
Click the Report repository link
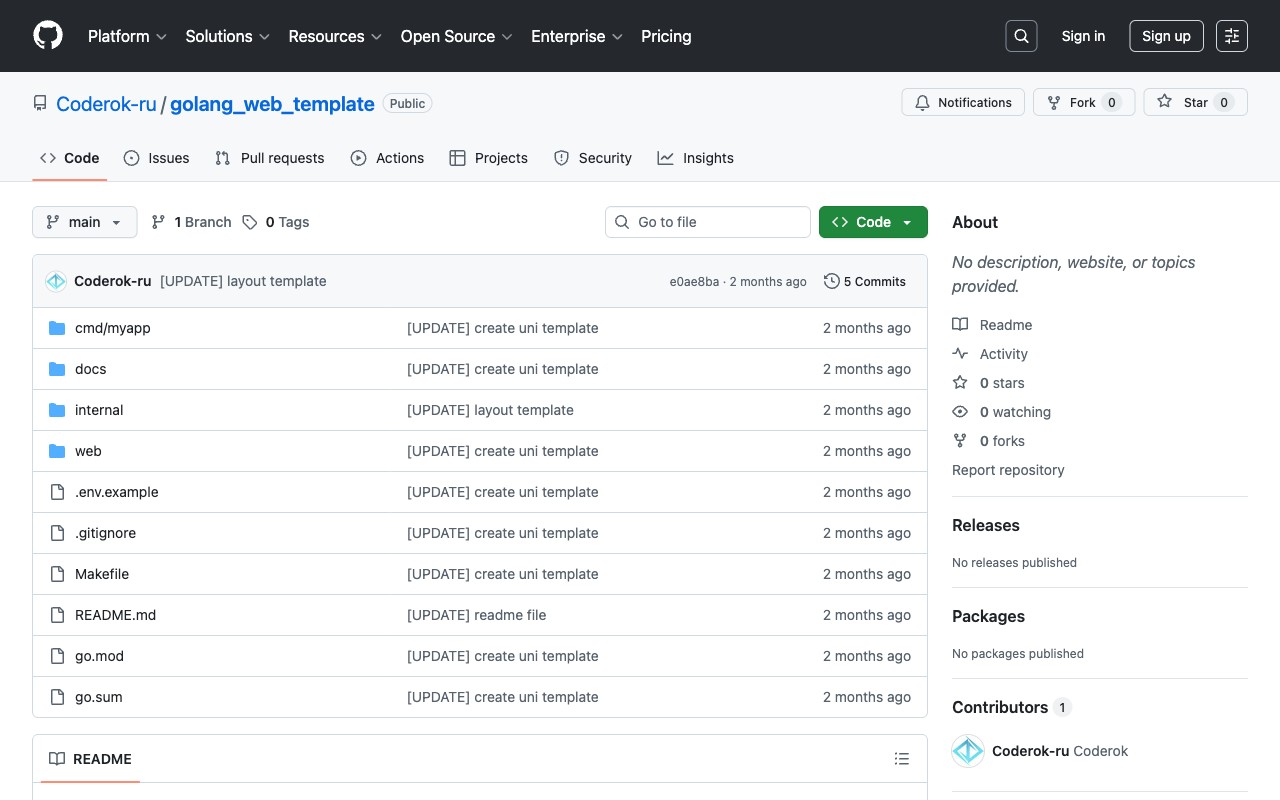pos(1008,470)
